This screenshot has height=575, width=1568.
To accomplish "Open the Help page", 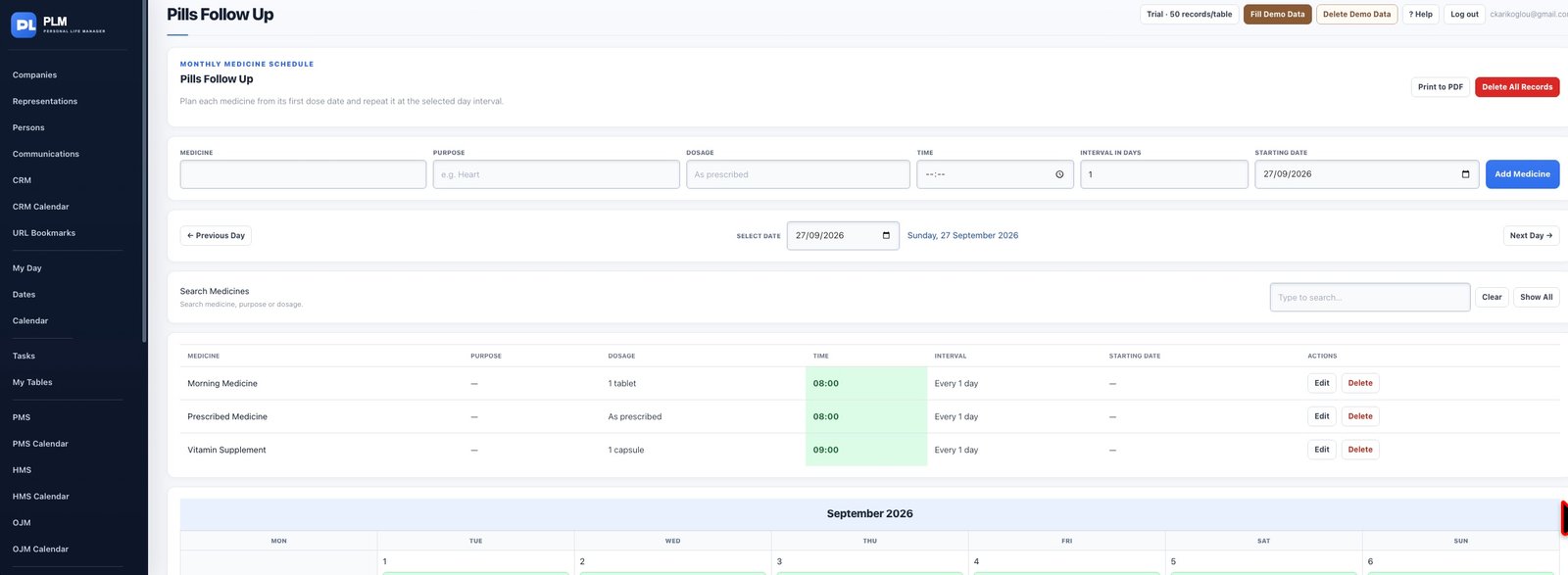I will pos(1420,15).
